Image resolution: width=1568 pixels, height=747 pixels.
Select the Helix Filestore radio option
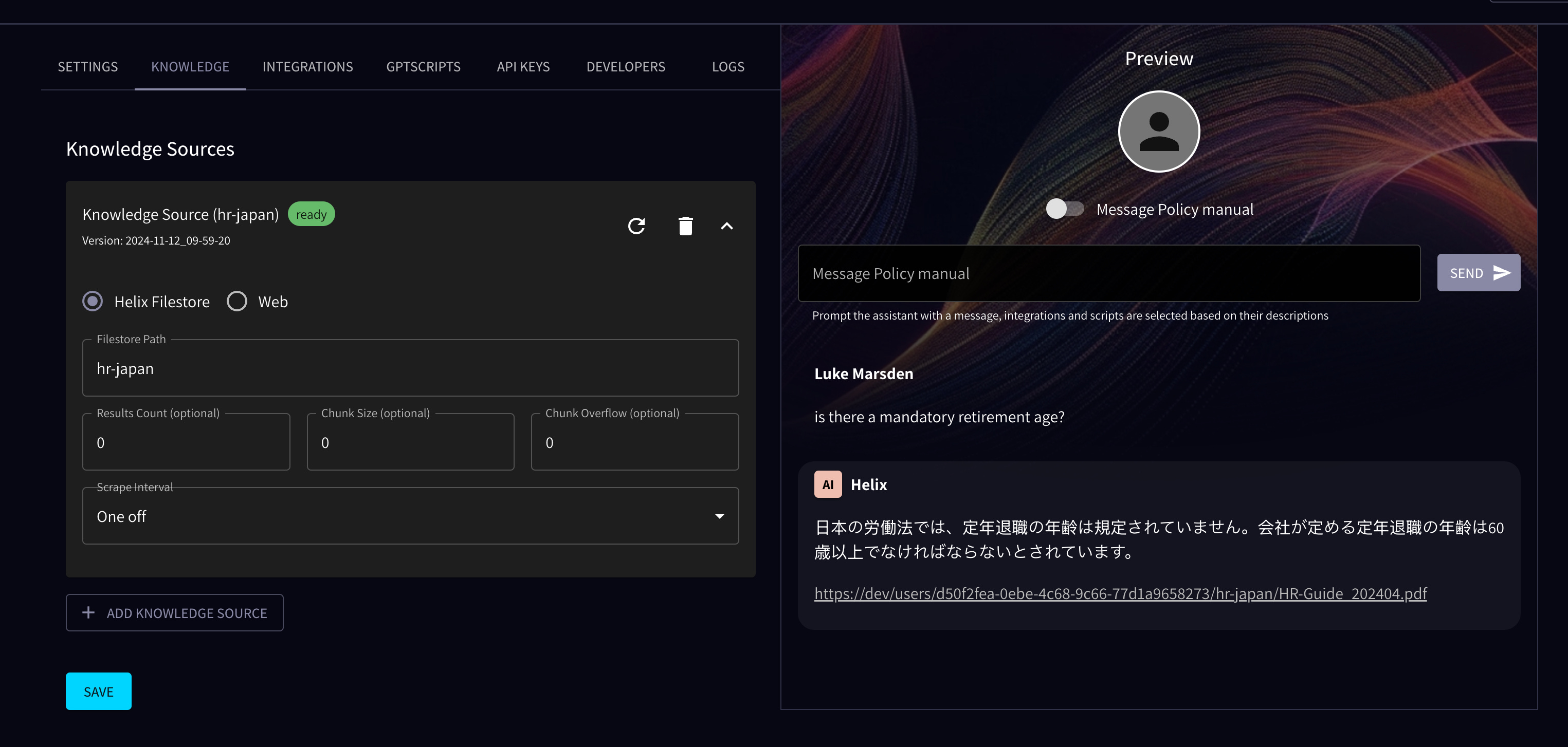click(93, 301)
